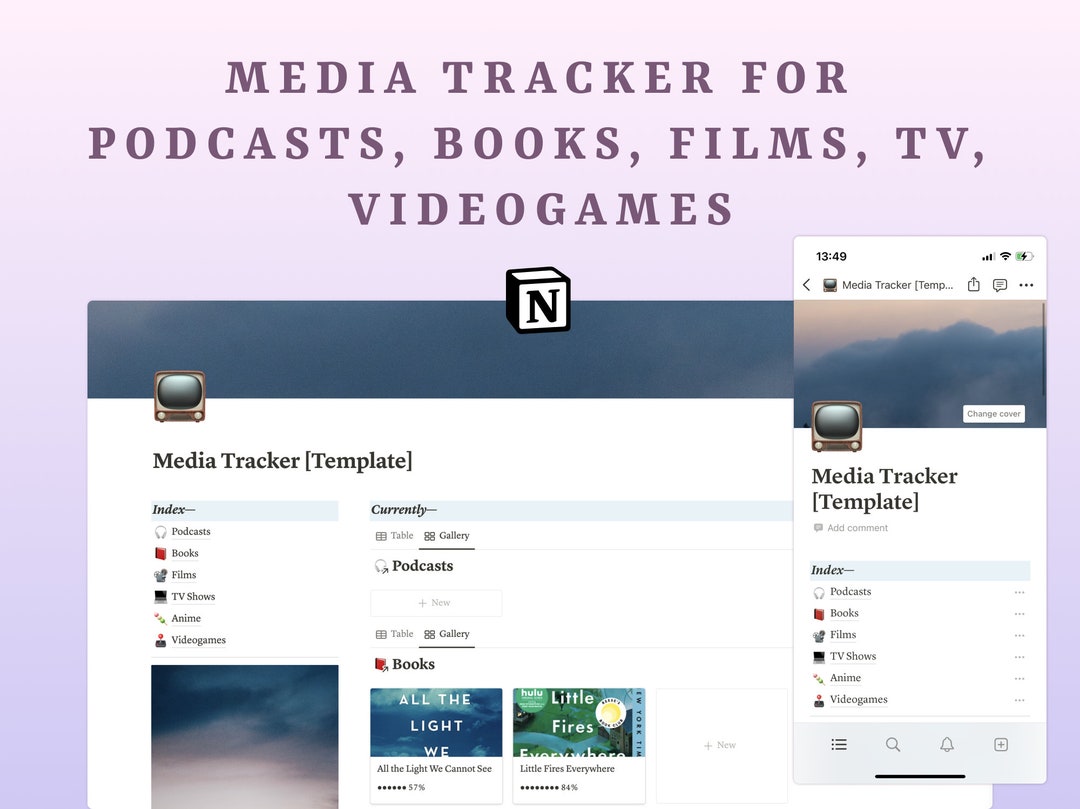Open options dots for Books row in mobile index
The image size is (1080, 809).
[1019, 613]
